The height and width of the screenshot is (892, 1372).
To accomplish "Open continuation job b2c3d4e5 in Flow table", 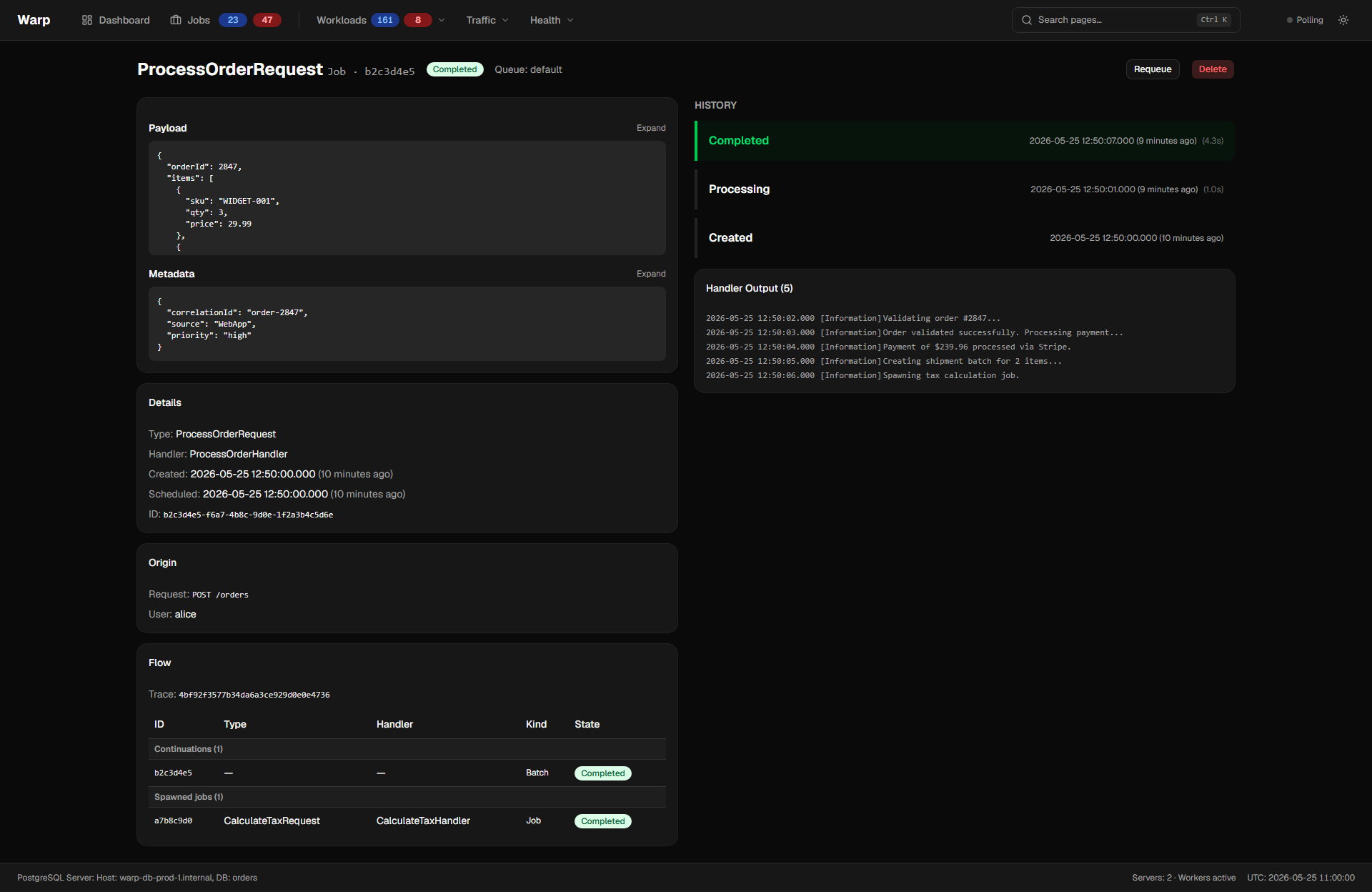I will (x=173, y=773).
